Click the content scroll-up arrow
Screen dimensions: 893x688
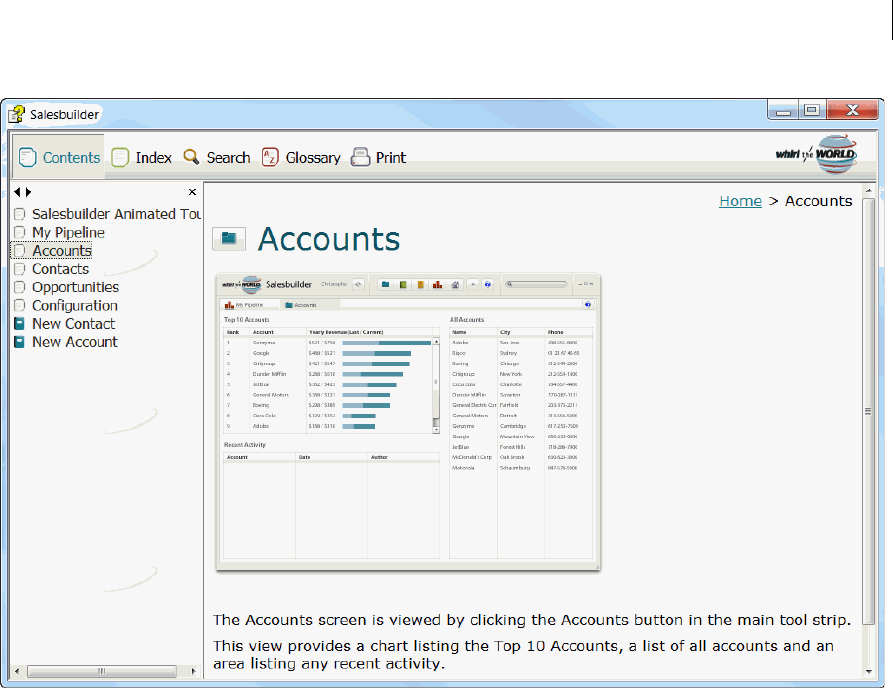(x=869, y=191)
